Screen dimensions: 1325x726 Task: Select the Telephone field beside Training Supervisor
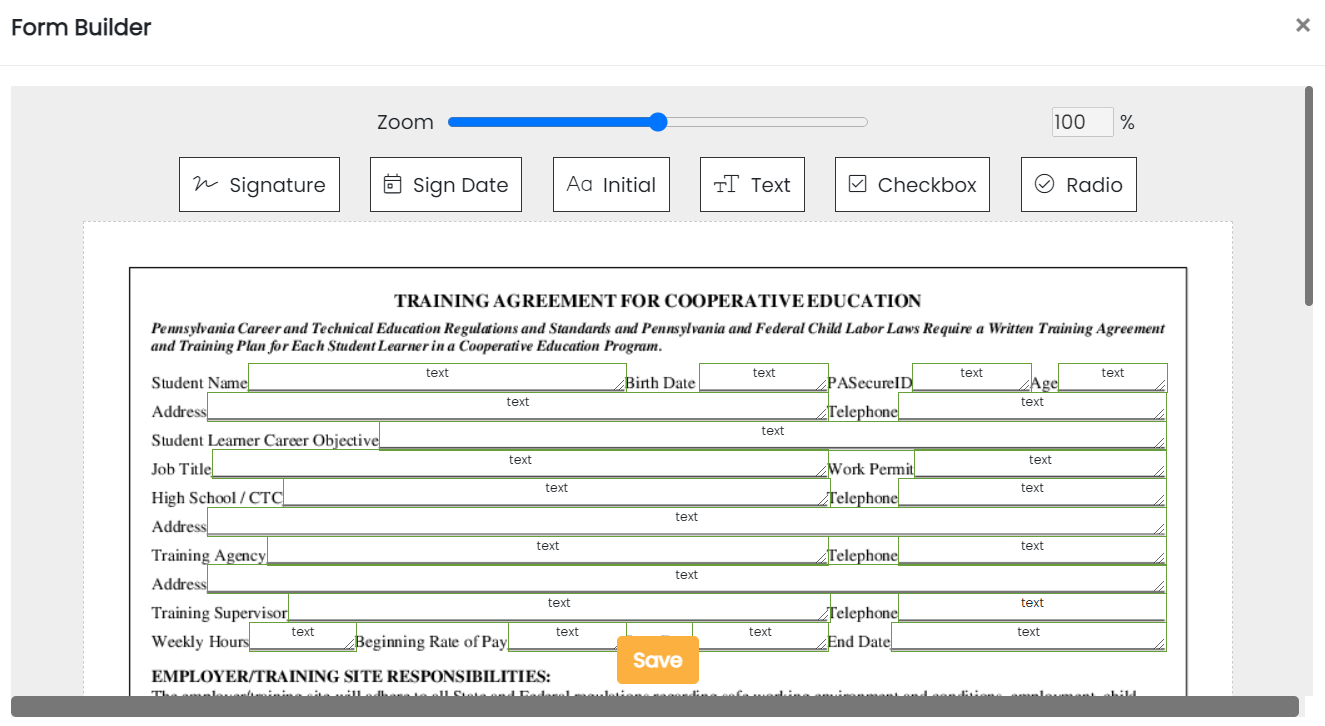(x=1032, y=607)
